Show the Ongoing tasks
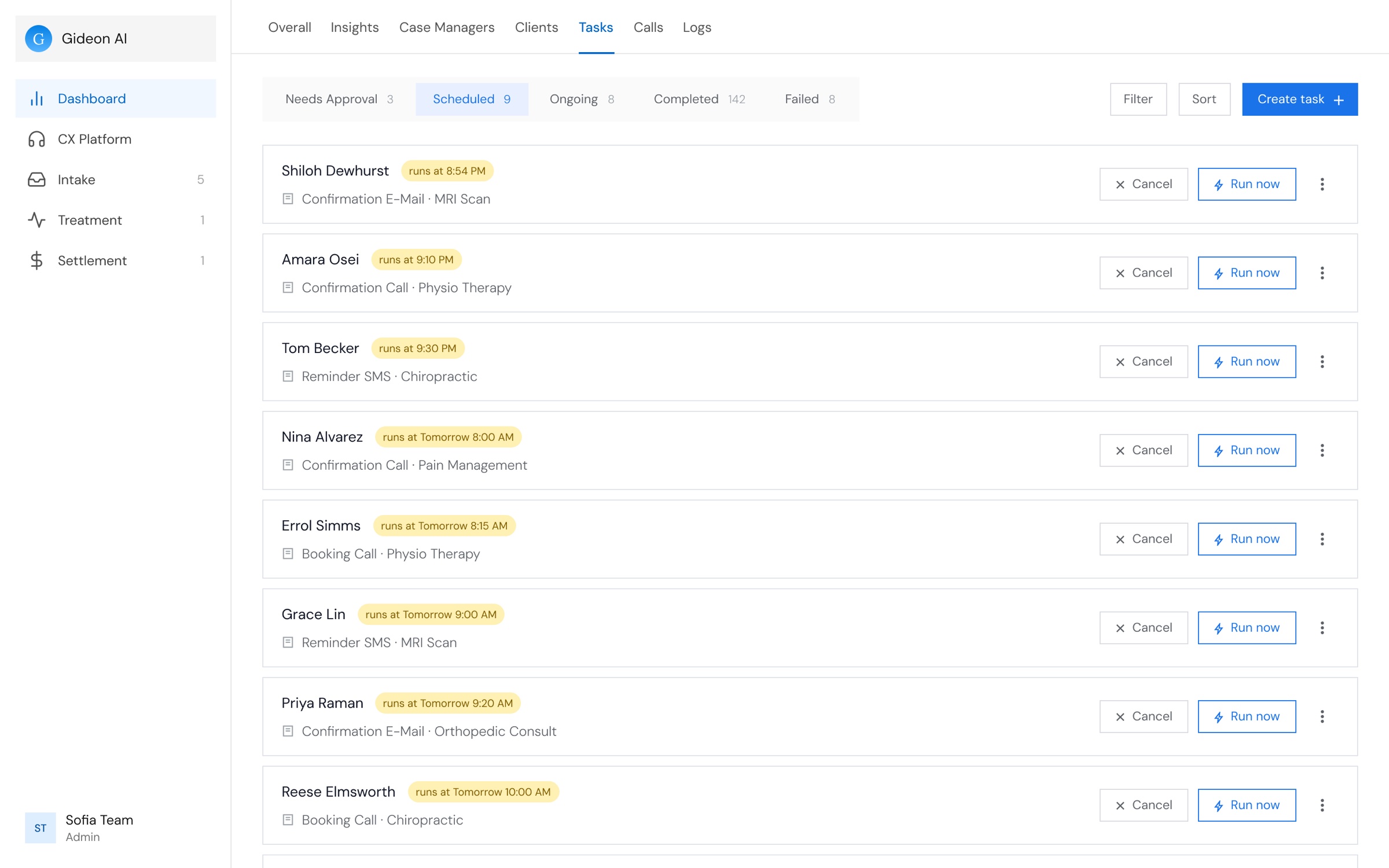This screenshot has height=868, width=1389. click(582, 99)
